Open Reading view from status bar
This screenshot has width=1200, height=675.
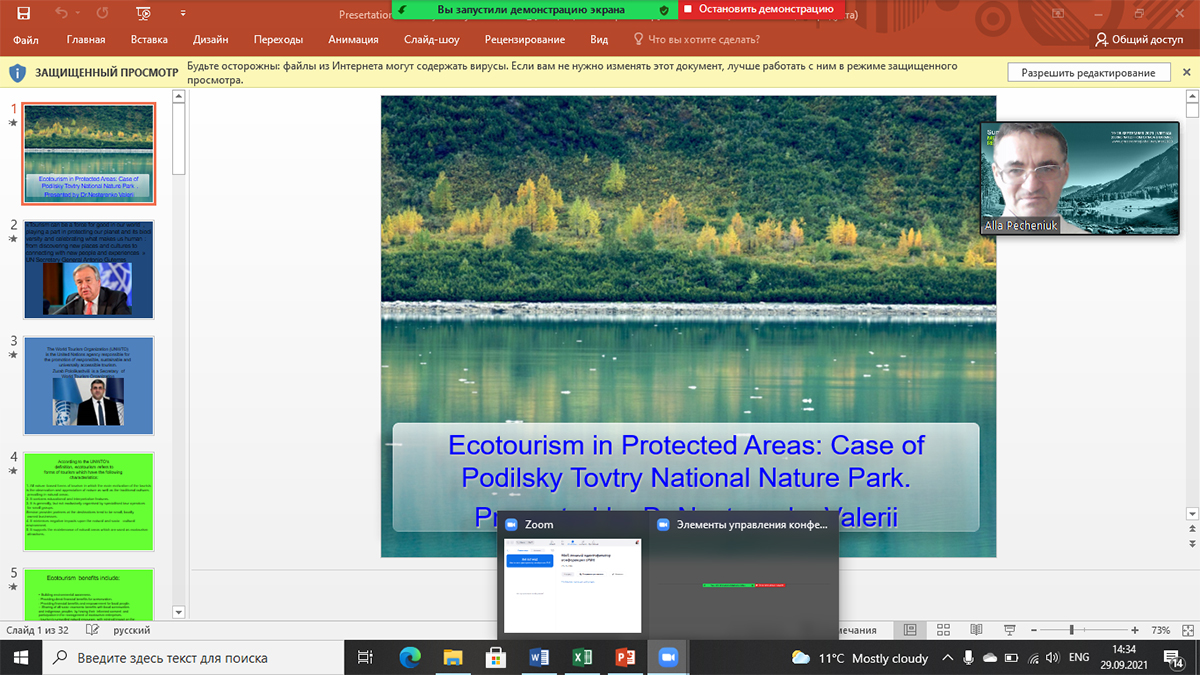tap(976, 630)
